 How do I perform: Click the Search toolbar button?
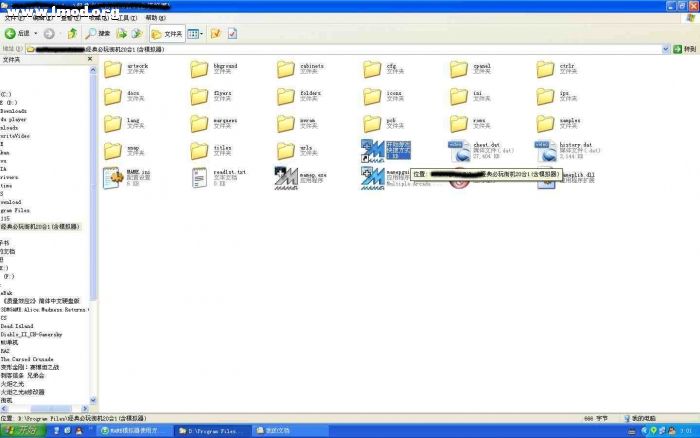[98, 34]
